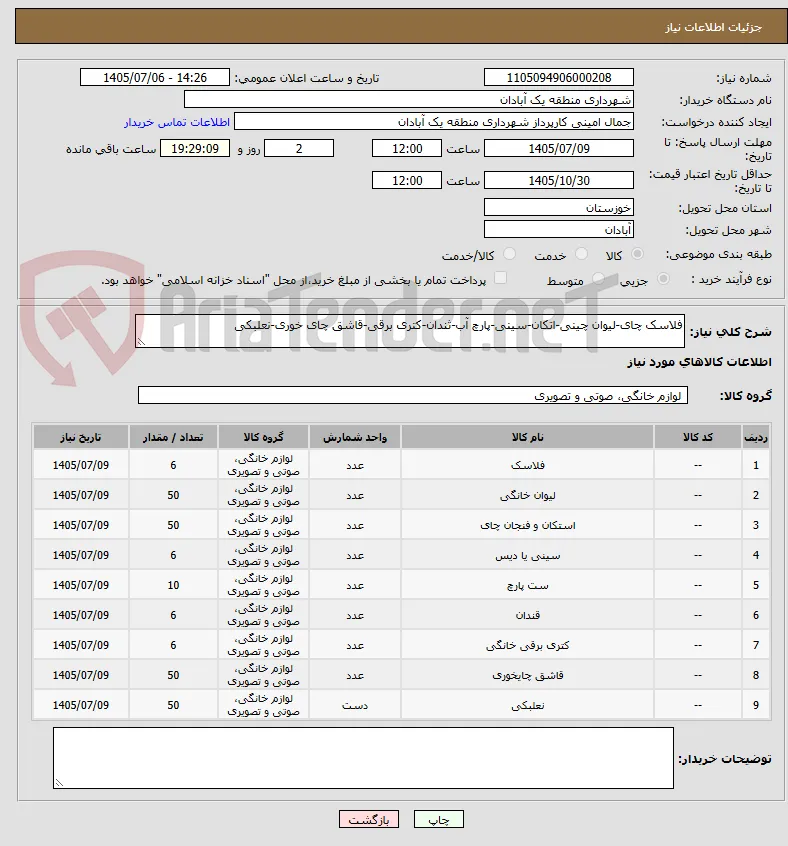Click the quantity 10 cell for ست پارچ

(x=173, y=585)
